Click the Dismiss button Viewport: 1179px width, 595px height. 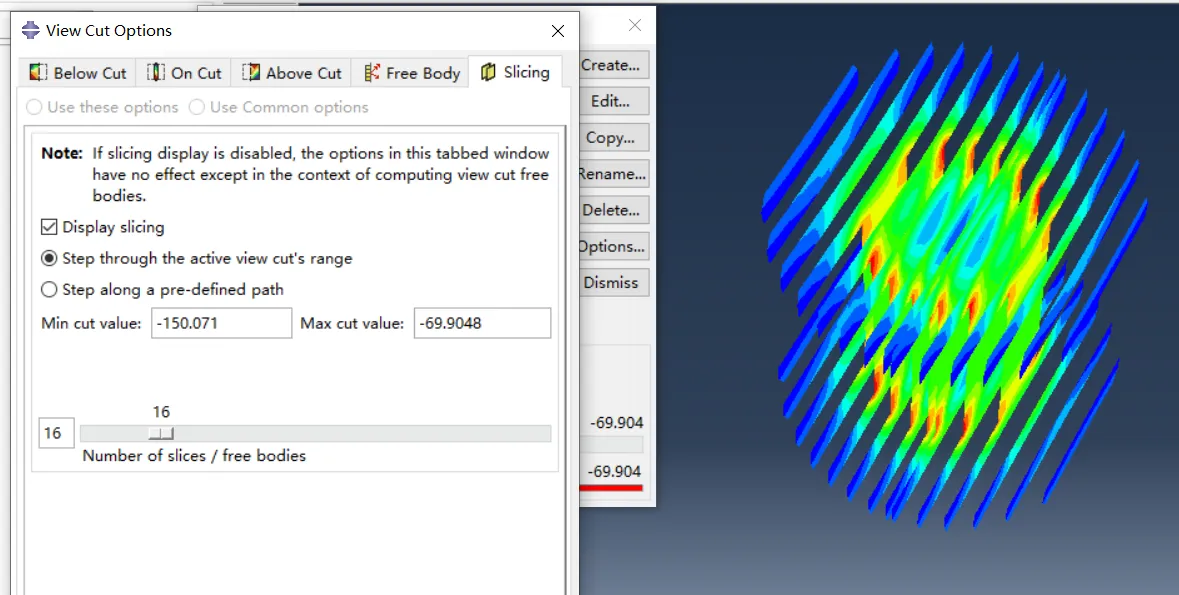pos(610,282)
